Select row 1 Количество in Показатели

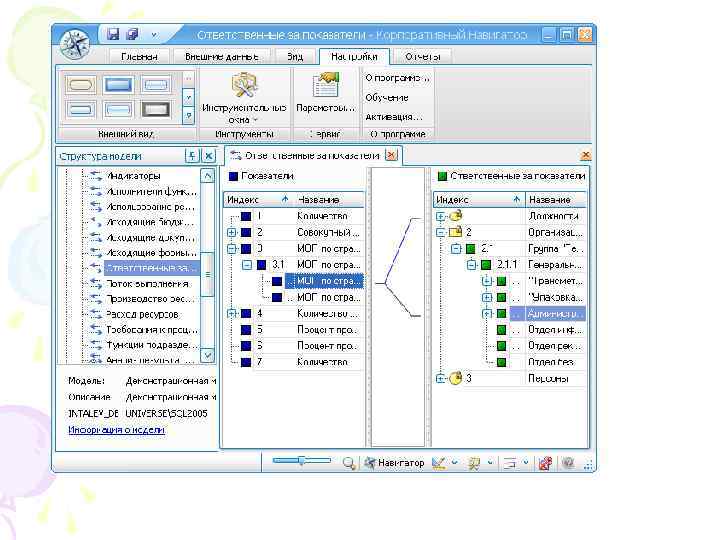294,216
